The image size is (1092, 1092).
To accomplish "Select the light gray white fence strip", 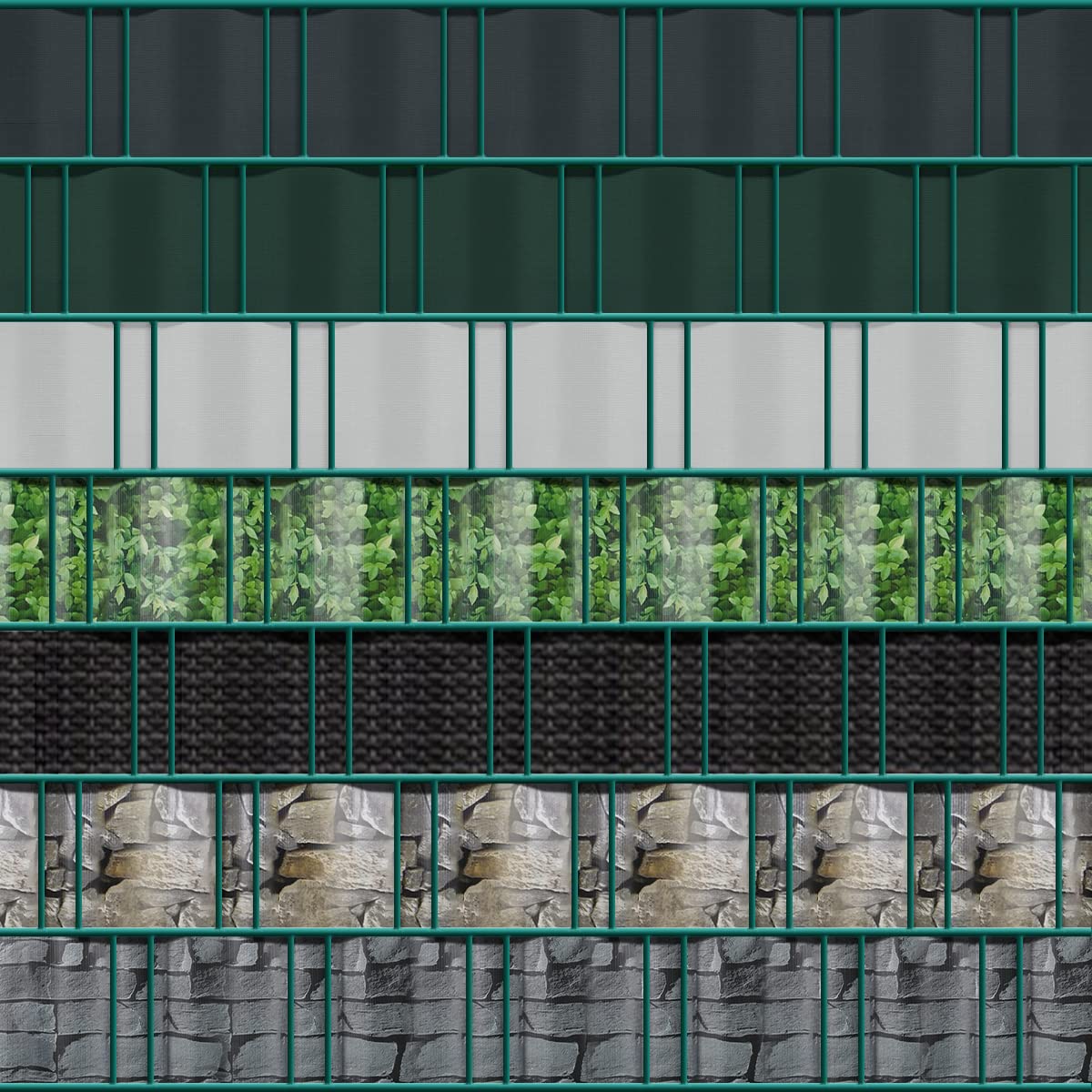I will pos(546,394).
